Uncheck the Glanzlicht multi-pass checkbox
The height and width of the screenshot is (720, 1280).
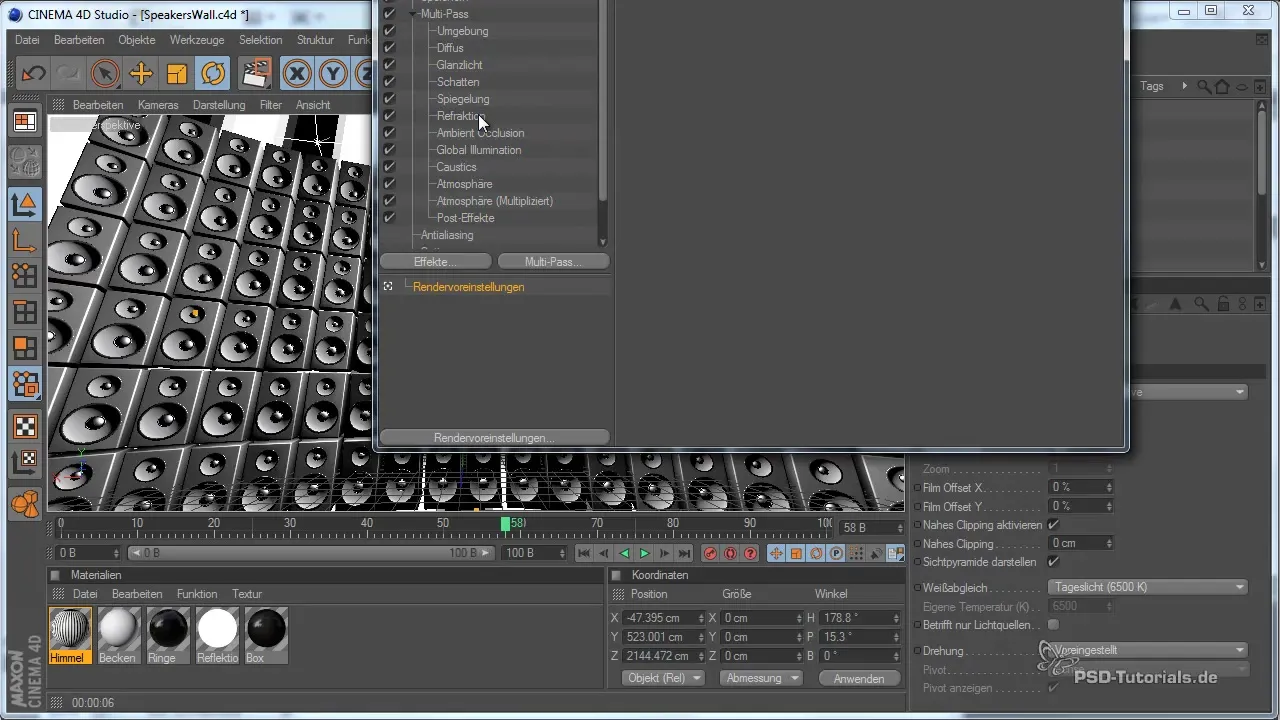[390, 65]
